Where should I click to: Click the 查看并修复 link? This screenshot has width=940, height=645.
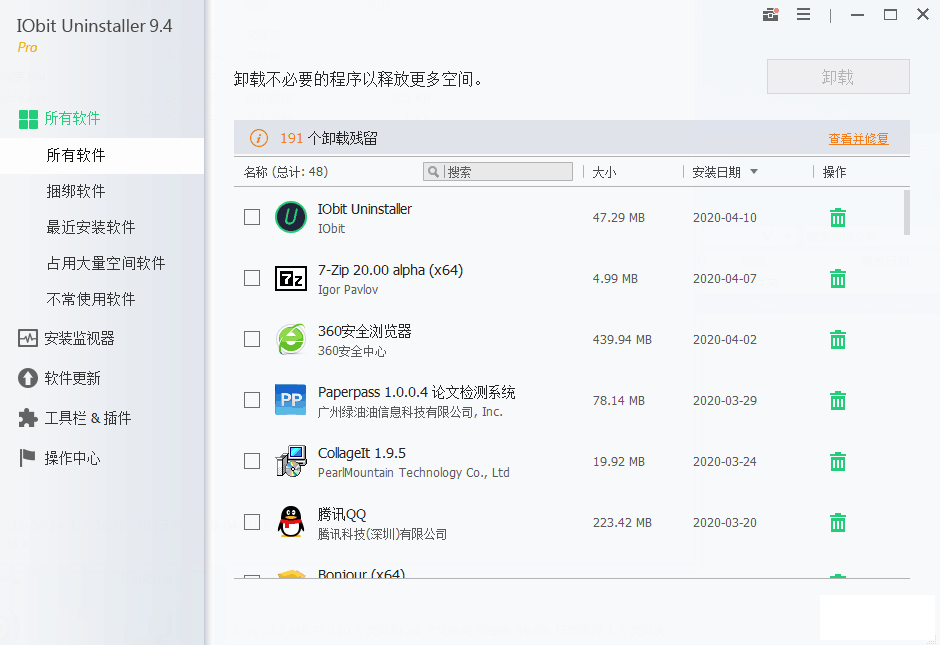pos(858,139)
